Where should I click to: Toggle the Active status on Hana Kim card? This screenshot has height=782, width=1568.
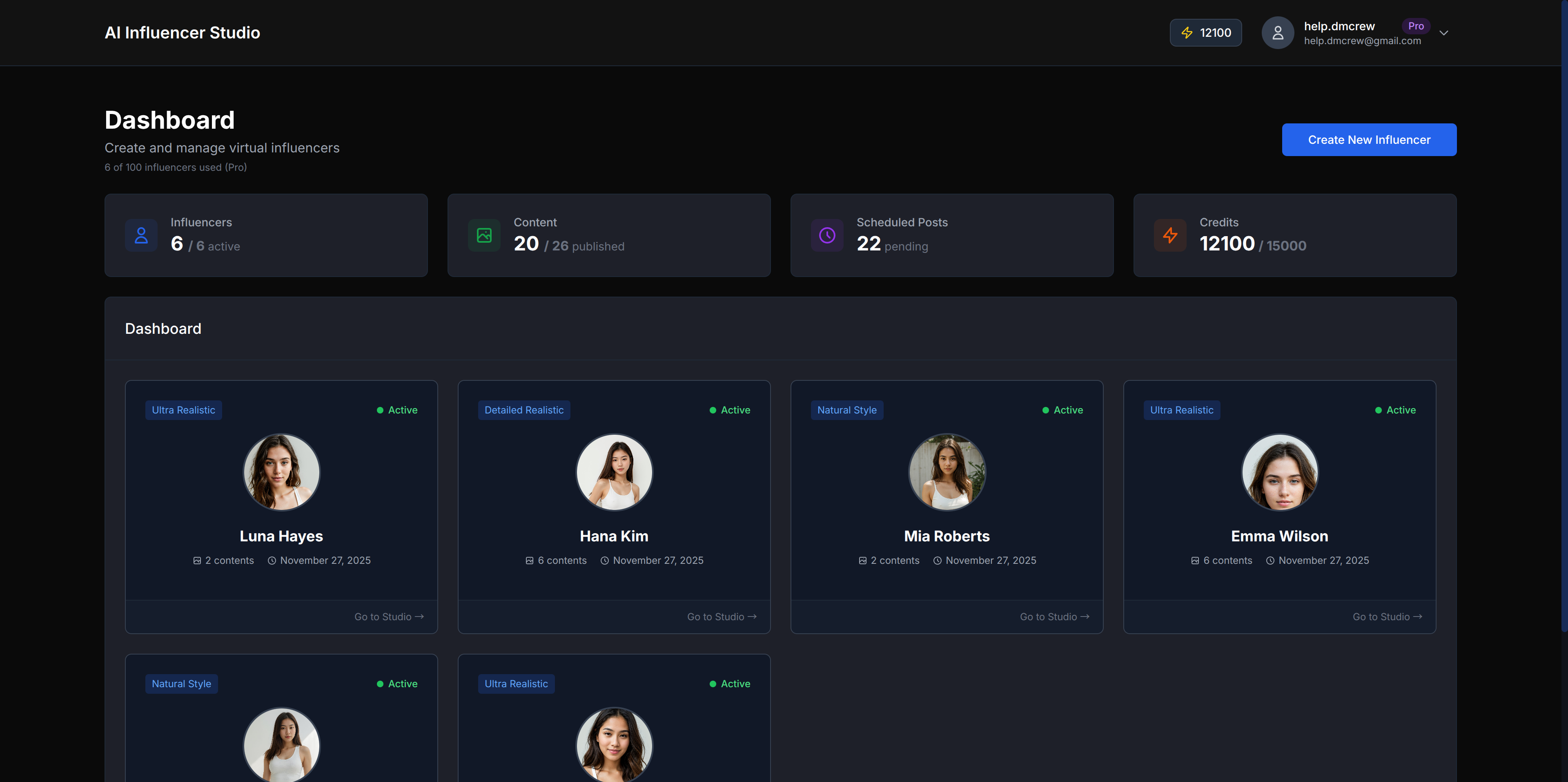coord(730,410)
